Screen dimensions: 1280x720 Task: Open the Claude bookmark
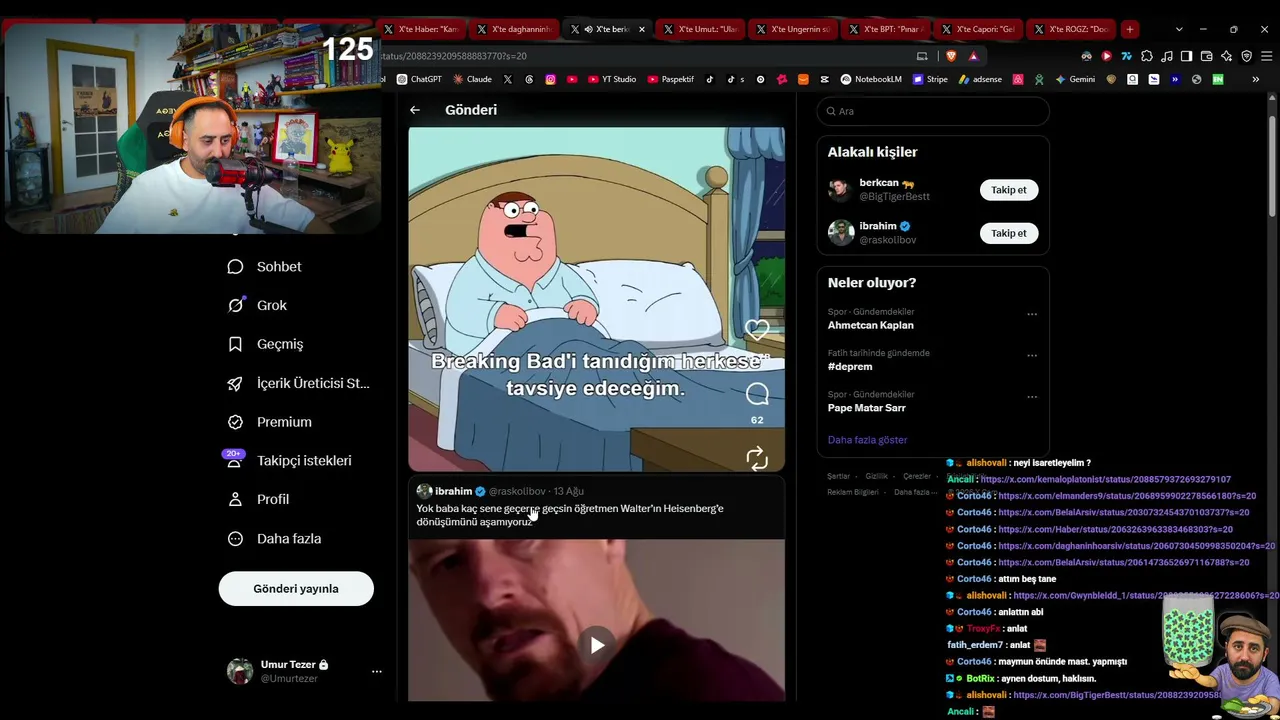(472, 79)
